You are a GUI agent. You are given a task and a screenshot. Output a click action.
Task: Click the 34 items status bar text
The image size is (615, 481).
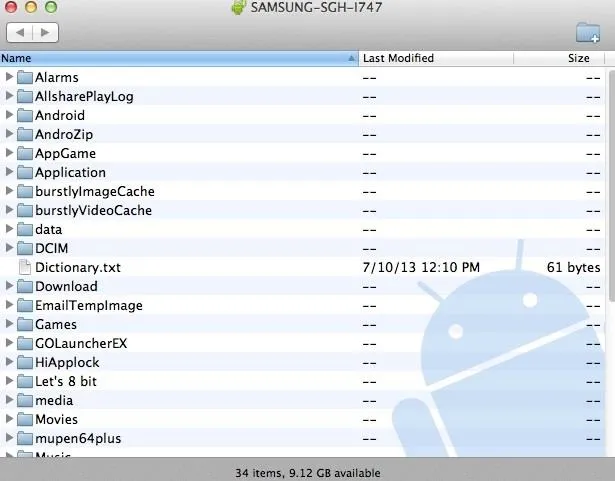tap(308, 473)
